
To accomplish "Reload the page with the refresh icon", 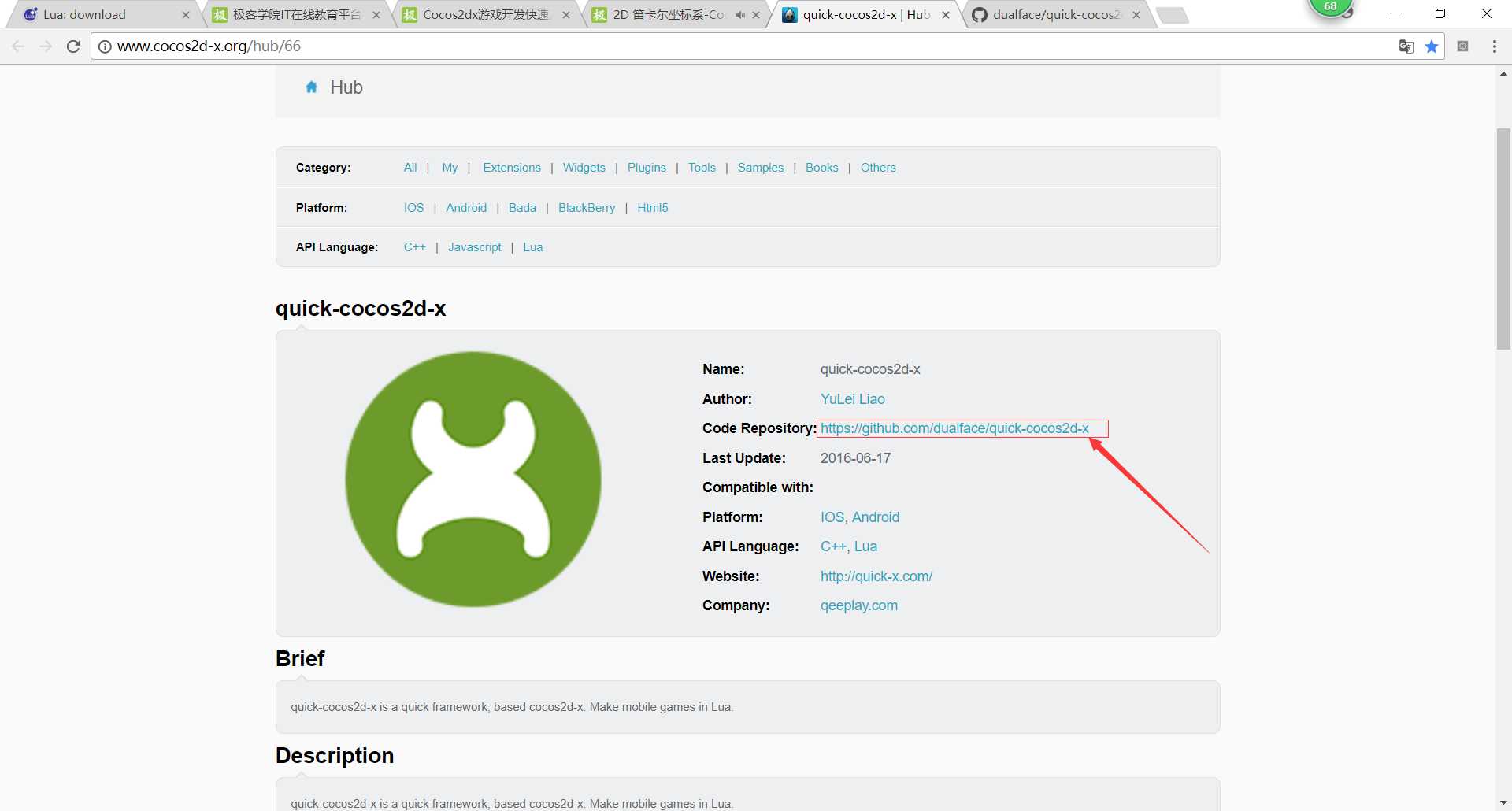I will tap(73, 46).
